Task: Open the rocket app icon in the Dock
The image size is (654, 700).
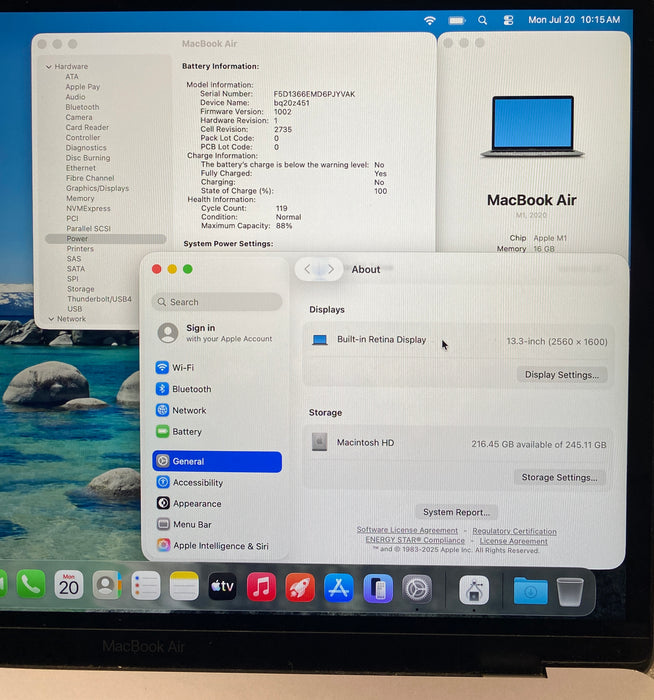Action: [x=300, y=587]
